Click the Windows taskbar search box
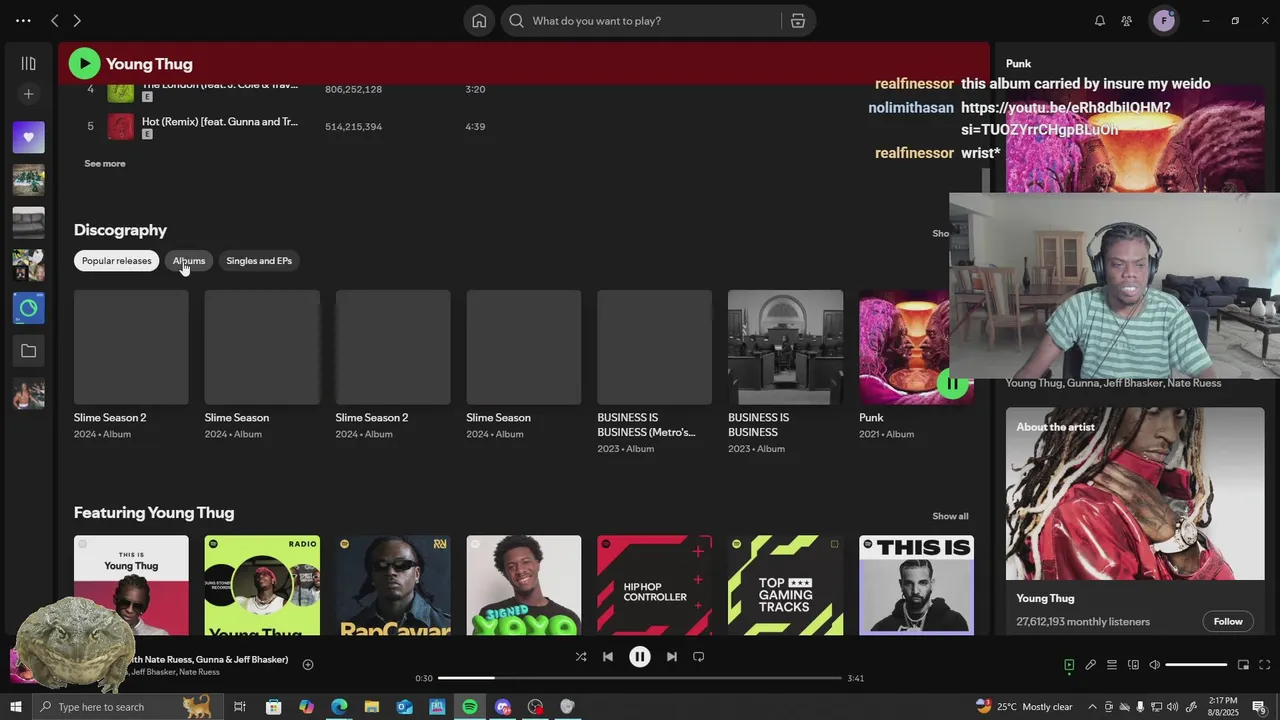The height and width of the screenshot is (720, 1280). point(127,707)
